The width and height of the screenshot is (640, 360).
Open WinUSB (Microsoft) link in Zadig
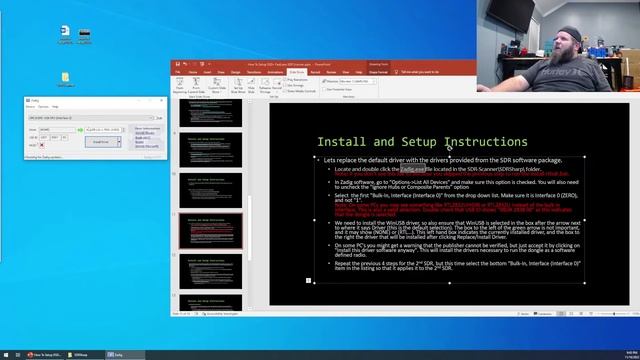(x=147, y=146)
